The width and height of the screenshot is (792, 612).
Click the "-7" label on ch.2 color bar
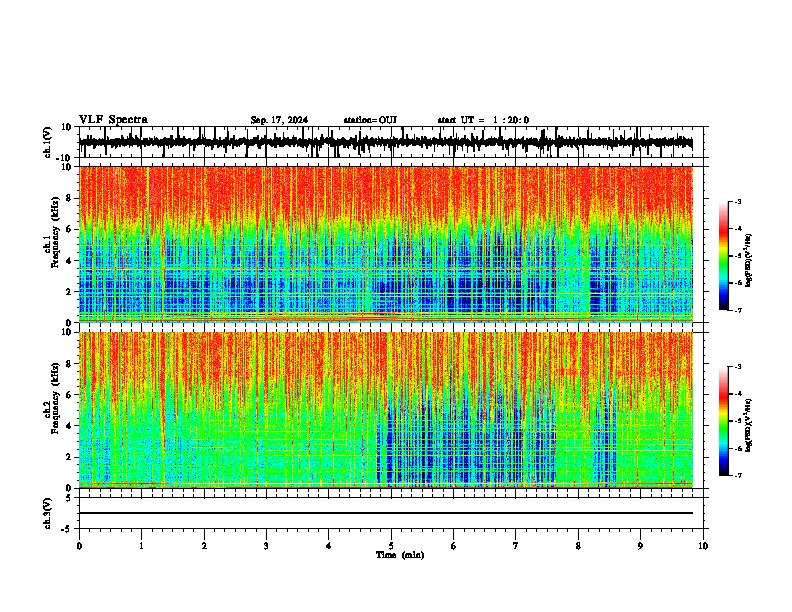pyautogui.click(x=737, y=476)
